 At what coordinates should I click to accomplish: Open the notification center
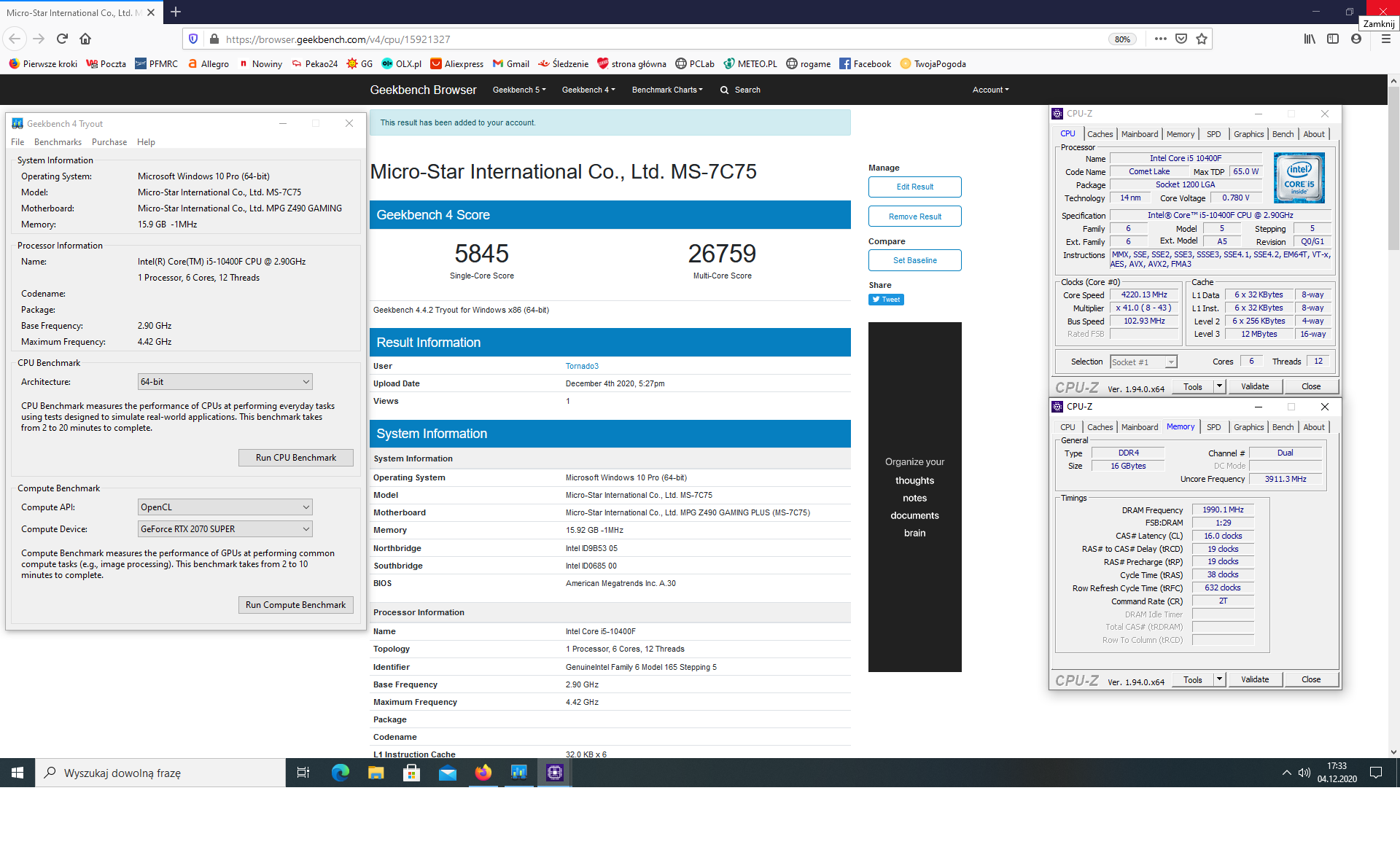(1376, 773)
